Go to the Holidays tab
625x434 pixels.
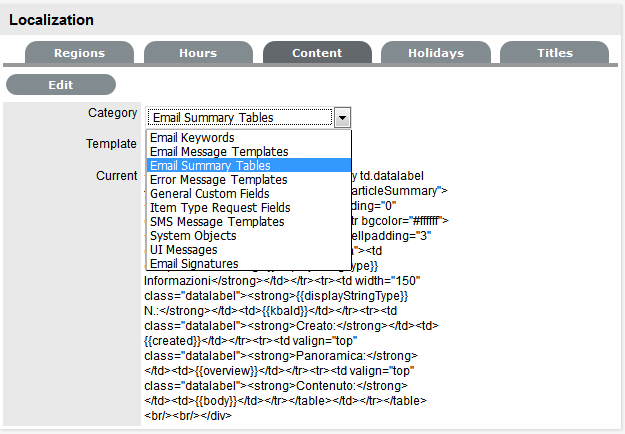[x=435, y=53]
